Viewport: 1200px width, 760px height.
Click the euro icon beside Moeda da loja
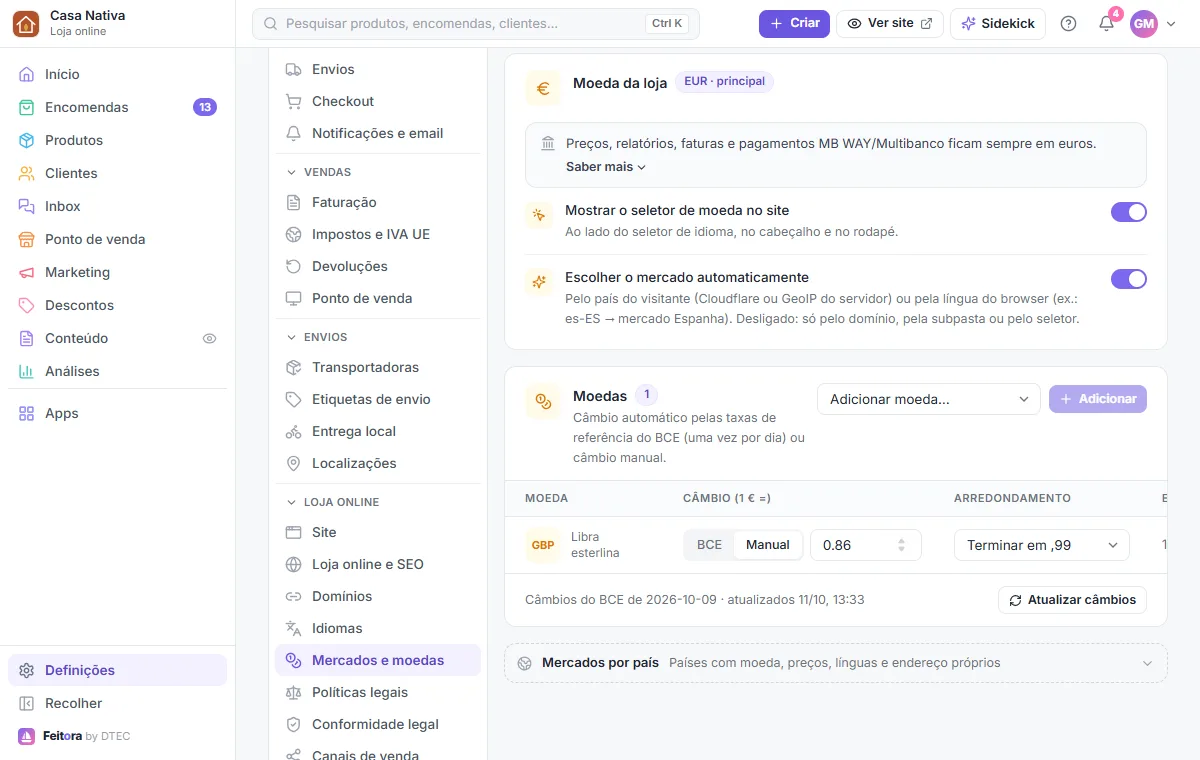point(543,88)
